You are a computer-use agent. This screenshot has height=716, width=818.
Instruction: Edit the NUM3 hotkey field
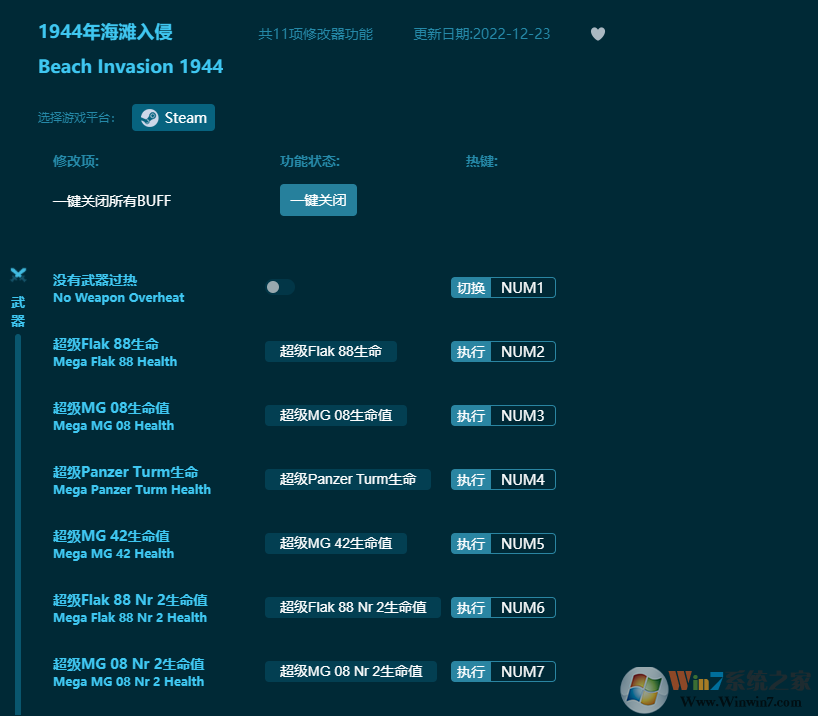pos(523,415)
